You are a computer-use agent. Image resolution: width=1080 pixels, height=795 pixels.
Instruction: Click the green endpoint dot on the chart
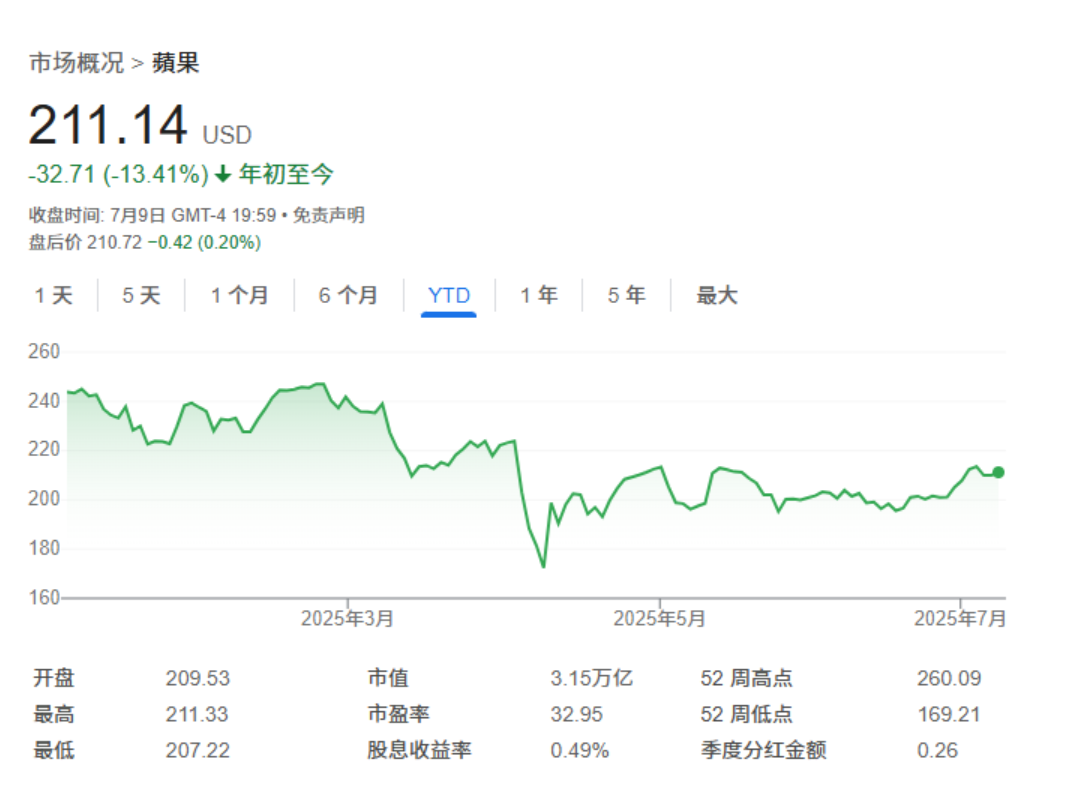click(999, 473)
